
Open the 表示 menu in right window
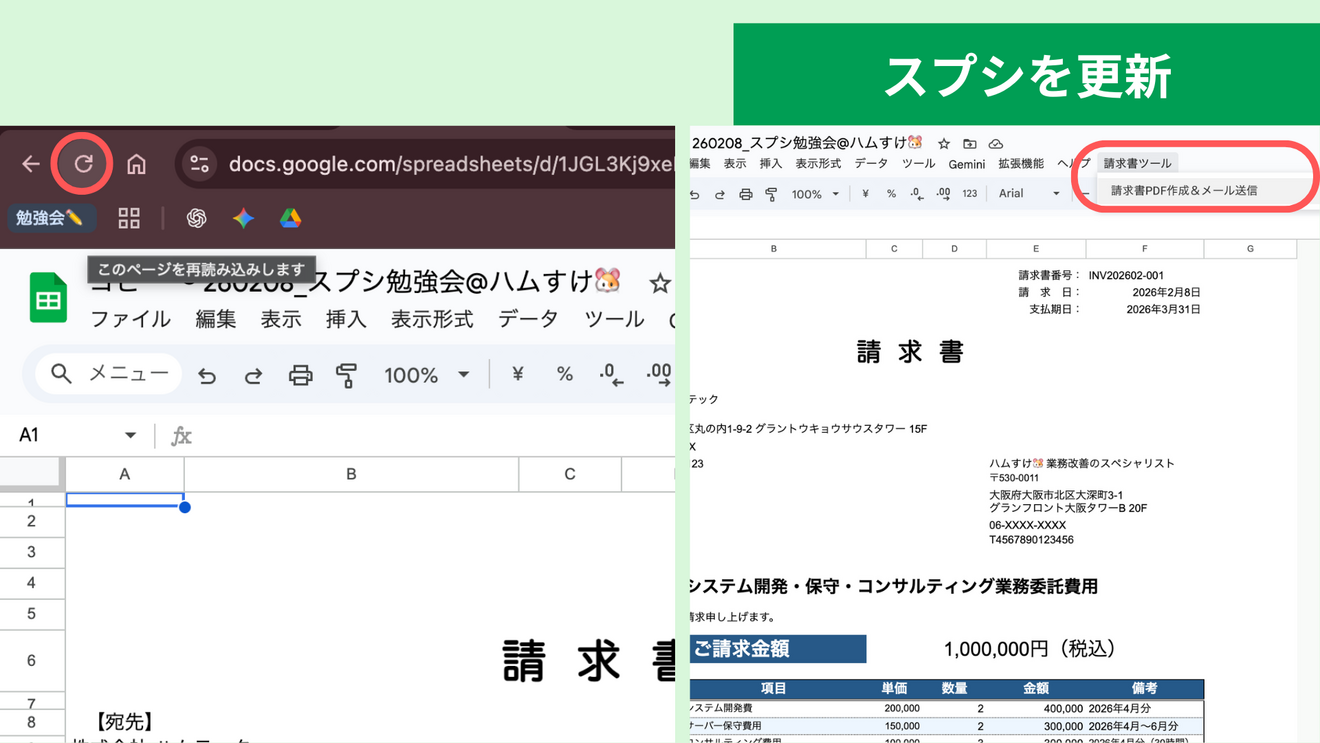(x=735, y=164)
